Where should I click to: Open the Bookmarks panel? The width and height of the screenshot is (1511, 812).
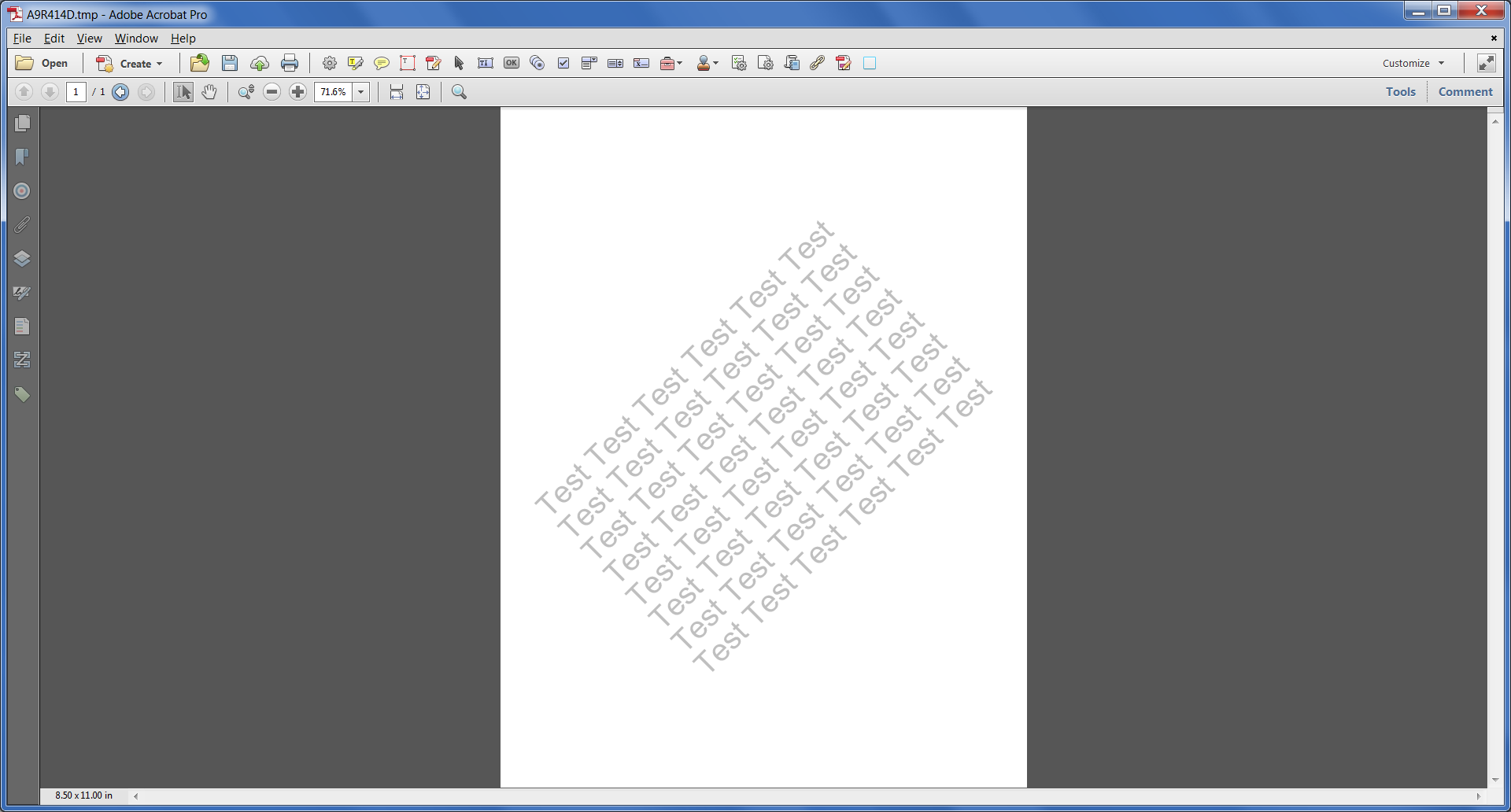(22, 157)
